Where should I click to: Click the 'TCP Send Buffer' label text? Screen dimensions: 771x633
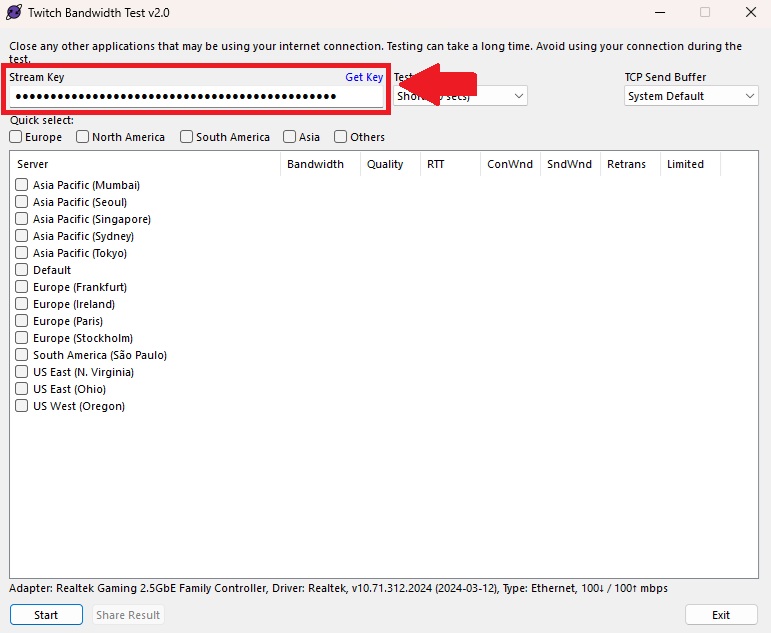[x=665, y=77]
